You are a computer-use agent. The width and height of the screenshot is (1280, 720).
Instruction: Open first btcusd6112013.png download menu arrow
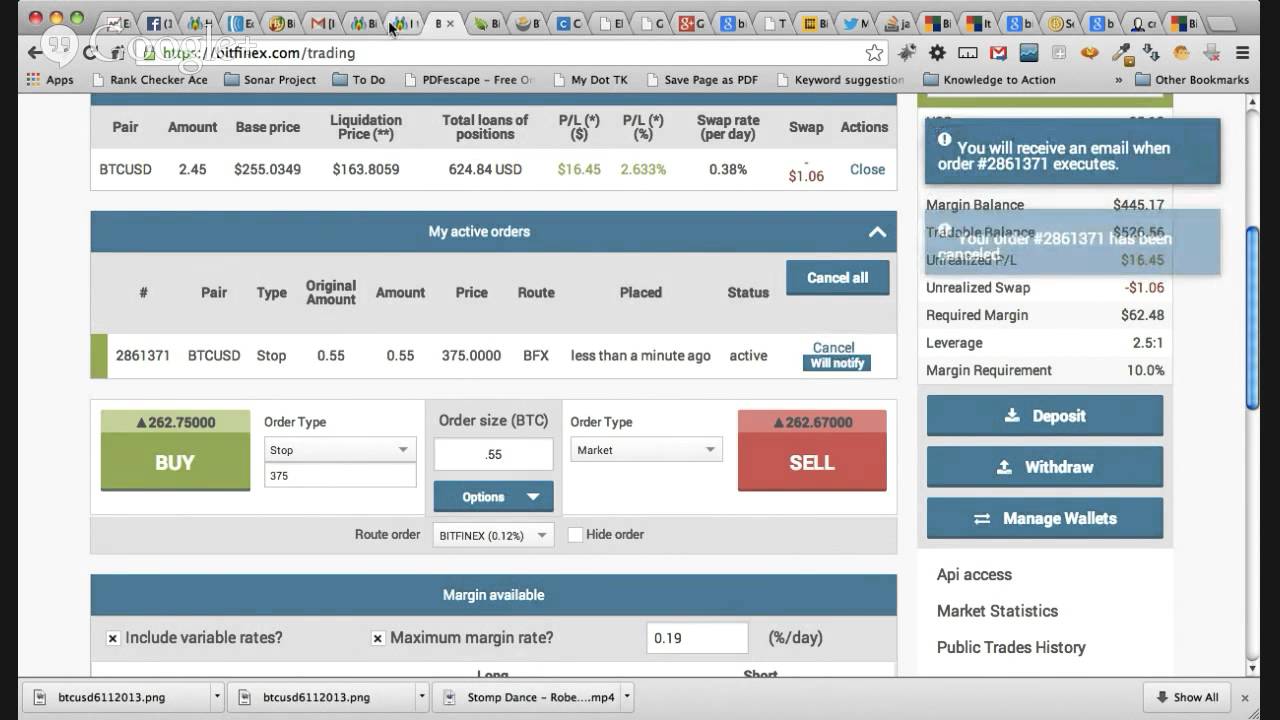pos(217,697)
